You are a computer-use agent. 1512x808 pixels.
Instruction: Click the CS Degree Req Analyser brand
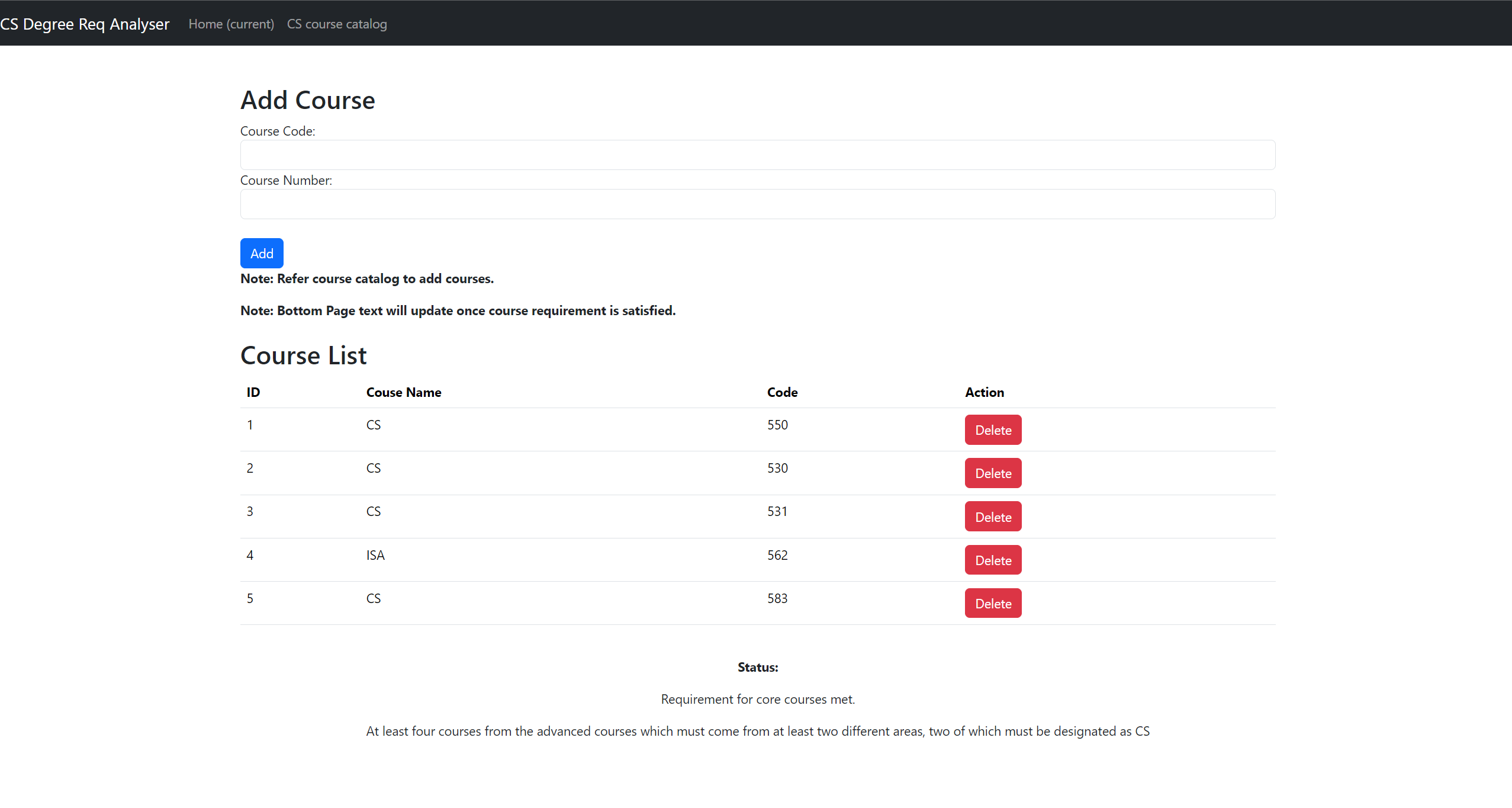point(85,24)
